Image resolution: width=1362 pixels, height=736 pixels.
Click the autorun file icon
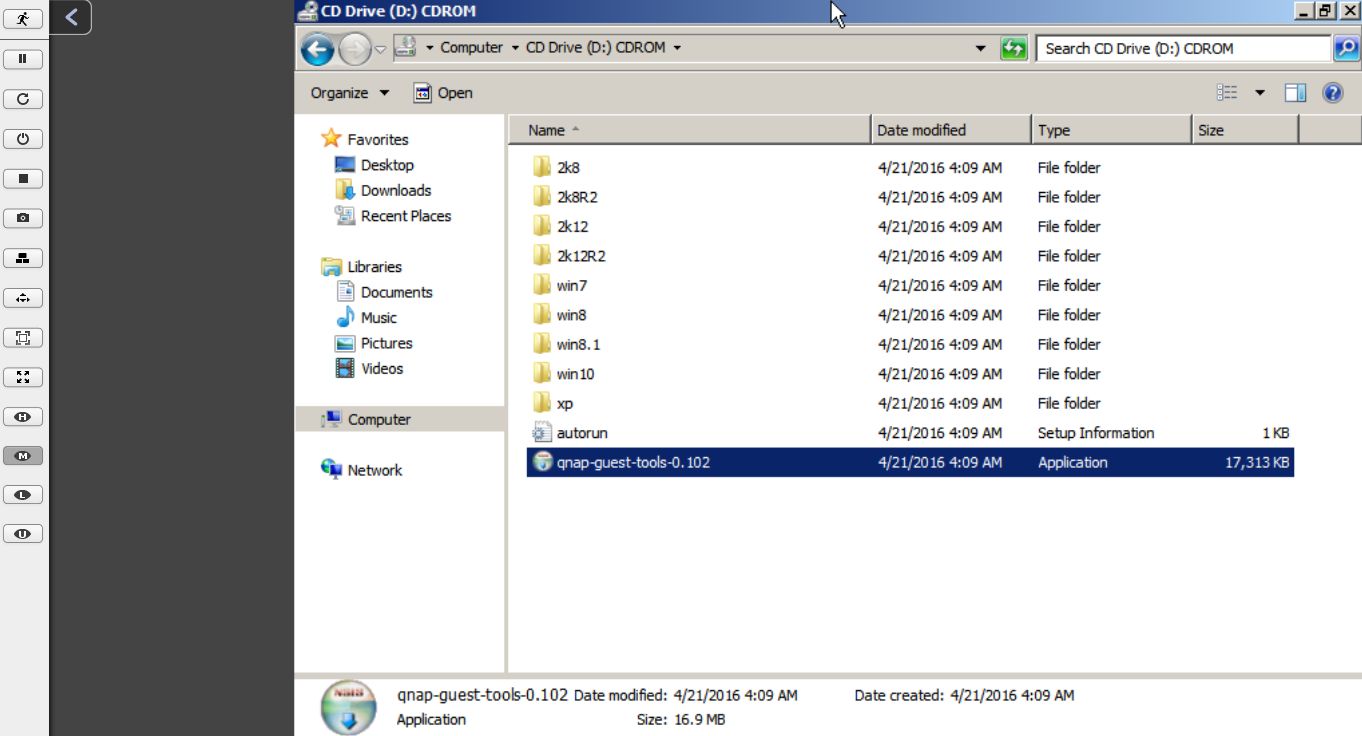click(542, 433)
